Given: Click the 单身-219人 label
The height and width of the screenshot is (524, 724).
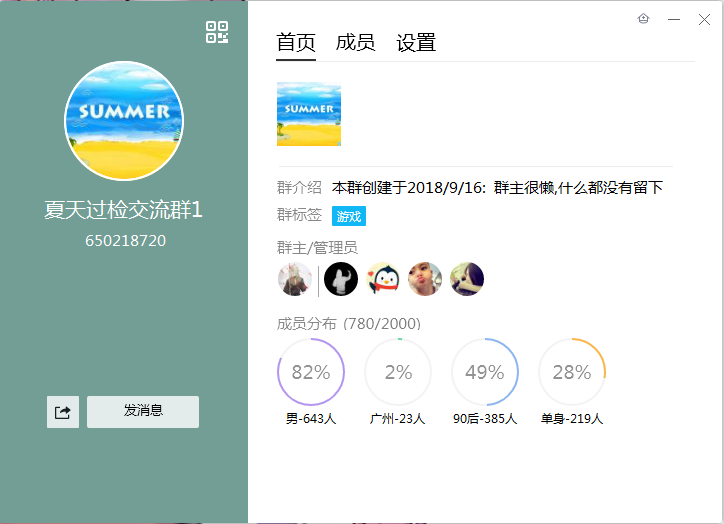Looking at the screenshot, I should pos(572,419).
